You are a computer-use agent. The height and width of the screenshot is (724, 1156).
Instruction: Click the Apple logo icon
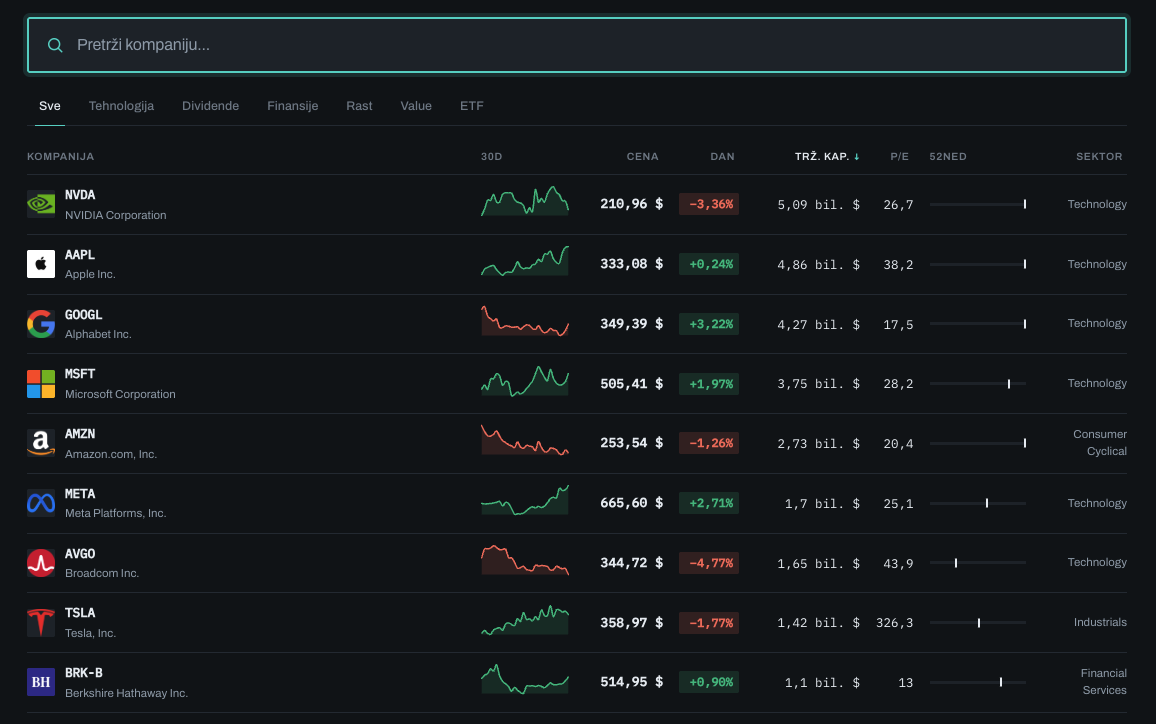click(41, 264)
